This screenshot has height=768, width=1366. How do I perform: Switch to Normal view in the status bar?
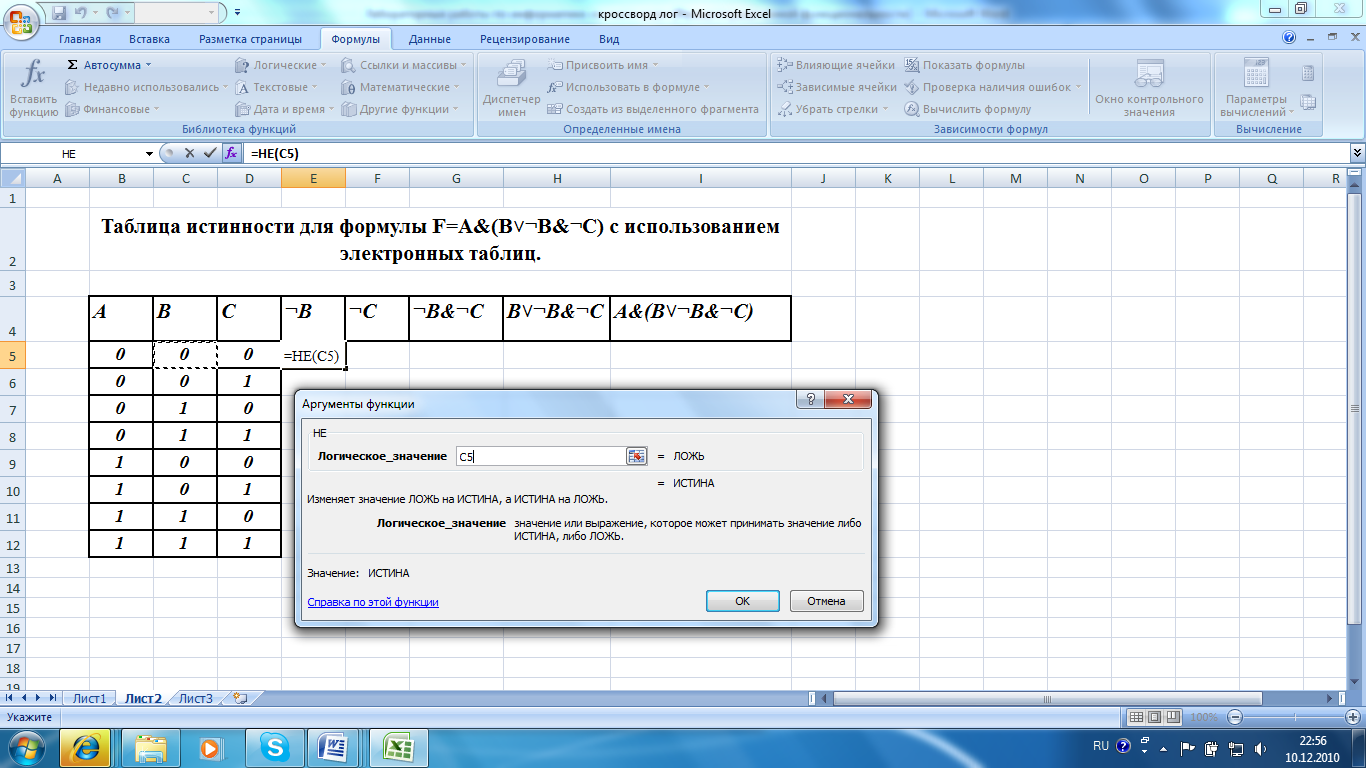tap(1135, 718)
